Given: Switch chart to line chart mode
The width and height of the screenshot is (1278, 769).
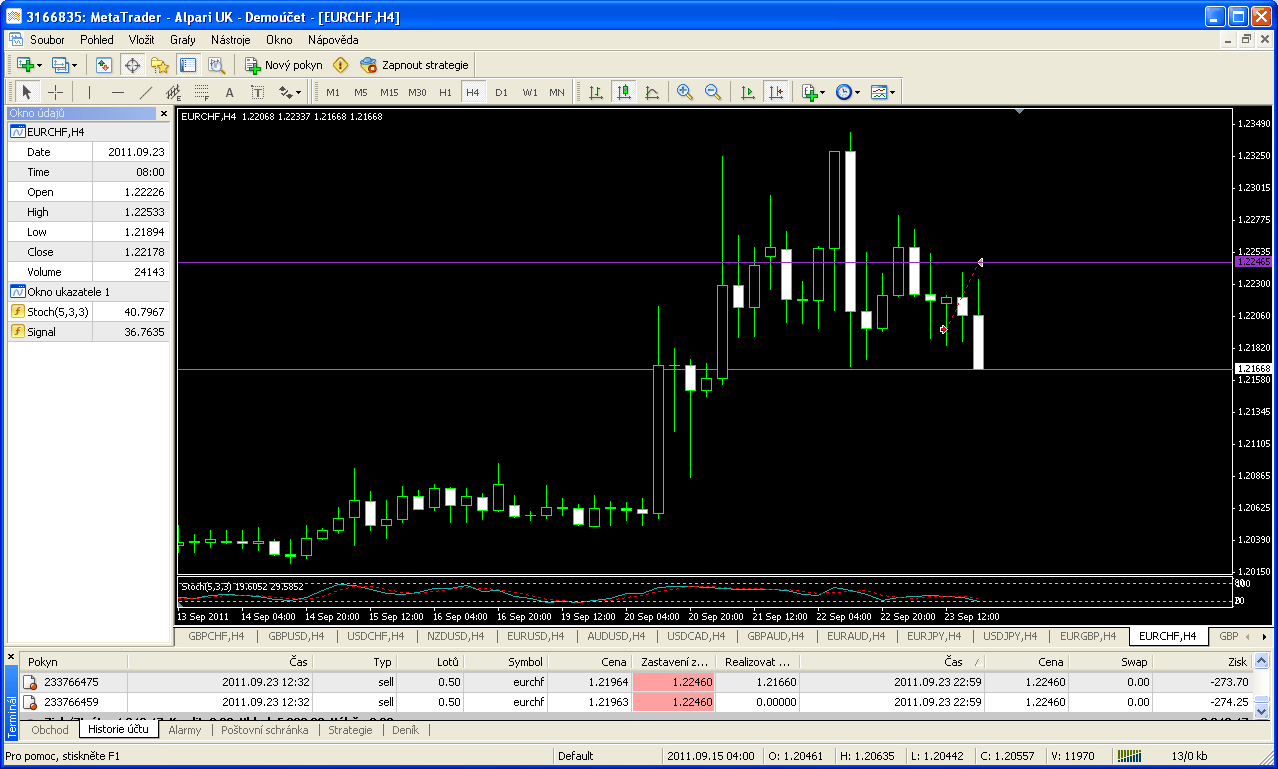Looking at the screenshot, I should pyautogui.click(x=652, y=92).
